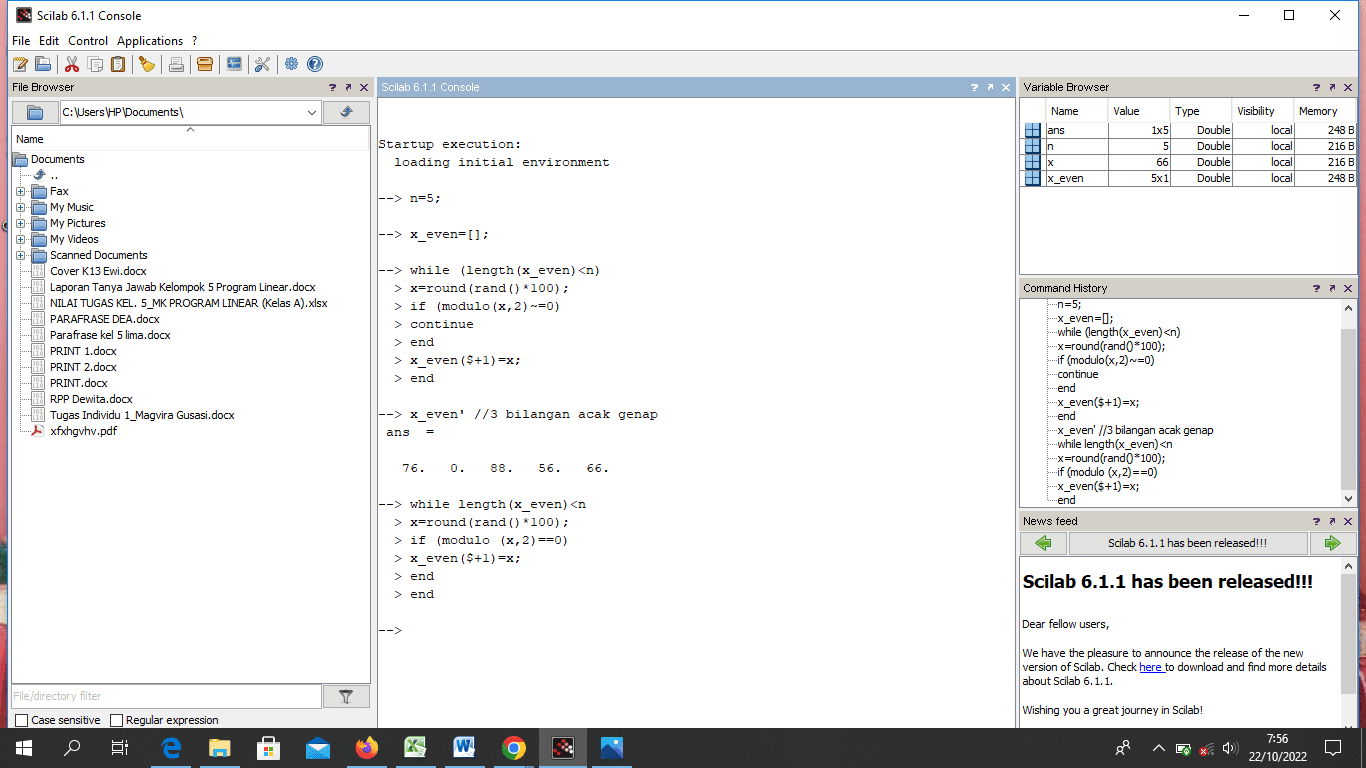Image resolution: width=1366 pixels, height=768 pixels.
Task: Enable the Case sensitive checkbox
Action: 22,720
